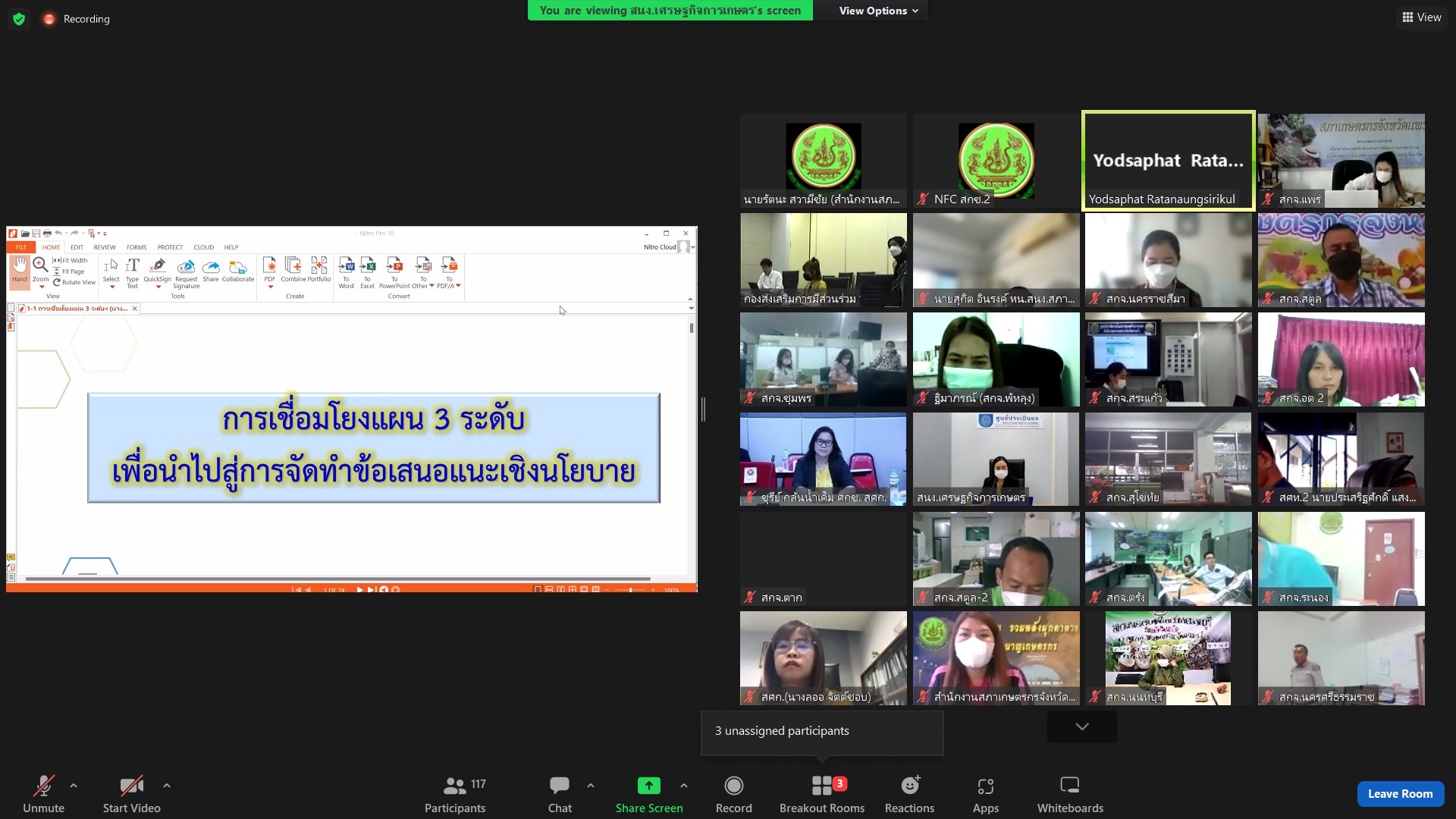The height and width of the screenshot is (819, 1456).
Task: Open the Collaborate tool
Action: [x=238, y=270]
